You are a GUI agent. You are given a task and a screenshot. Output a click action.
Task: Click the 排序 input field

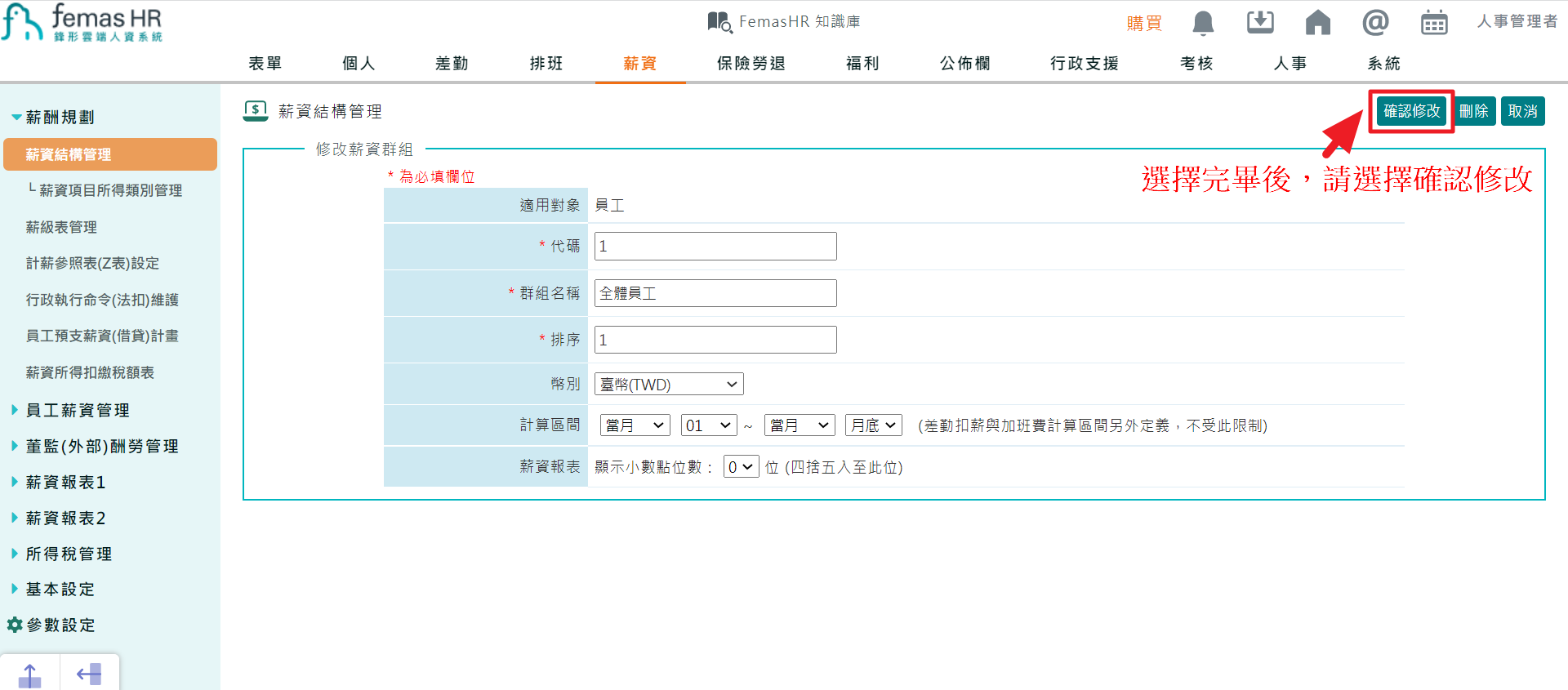pos(715,340)
